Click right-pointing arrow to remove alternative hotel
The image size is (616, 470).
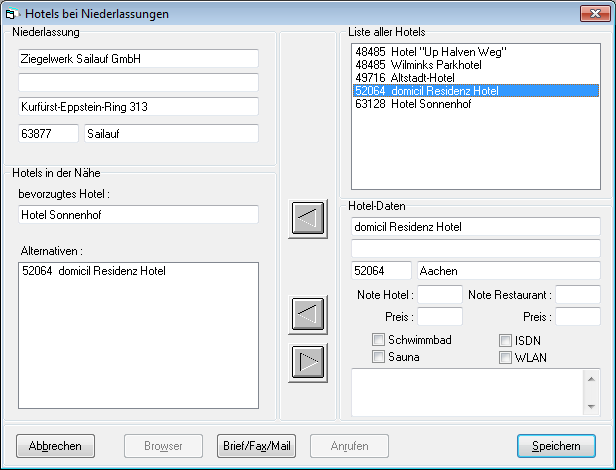point(308,361)
